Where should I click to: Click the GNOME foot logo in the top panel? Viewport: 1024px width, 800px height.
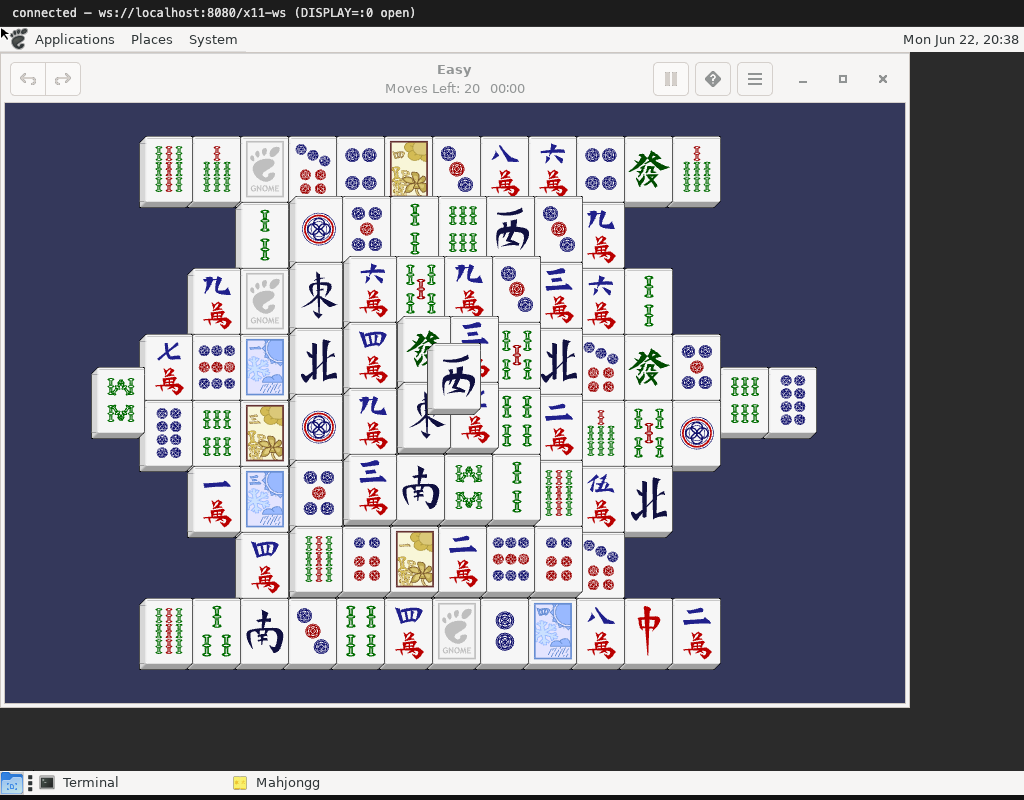tap(19, 39)
